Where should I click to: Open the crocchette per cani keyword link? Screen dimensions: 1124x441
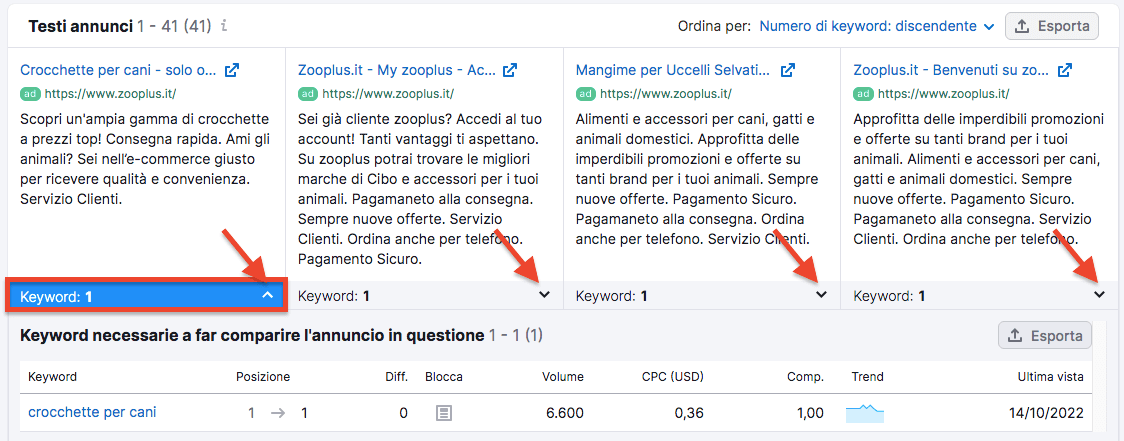[92, 412]
